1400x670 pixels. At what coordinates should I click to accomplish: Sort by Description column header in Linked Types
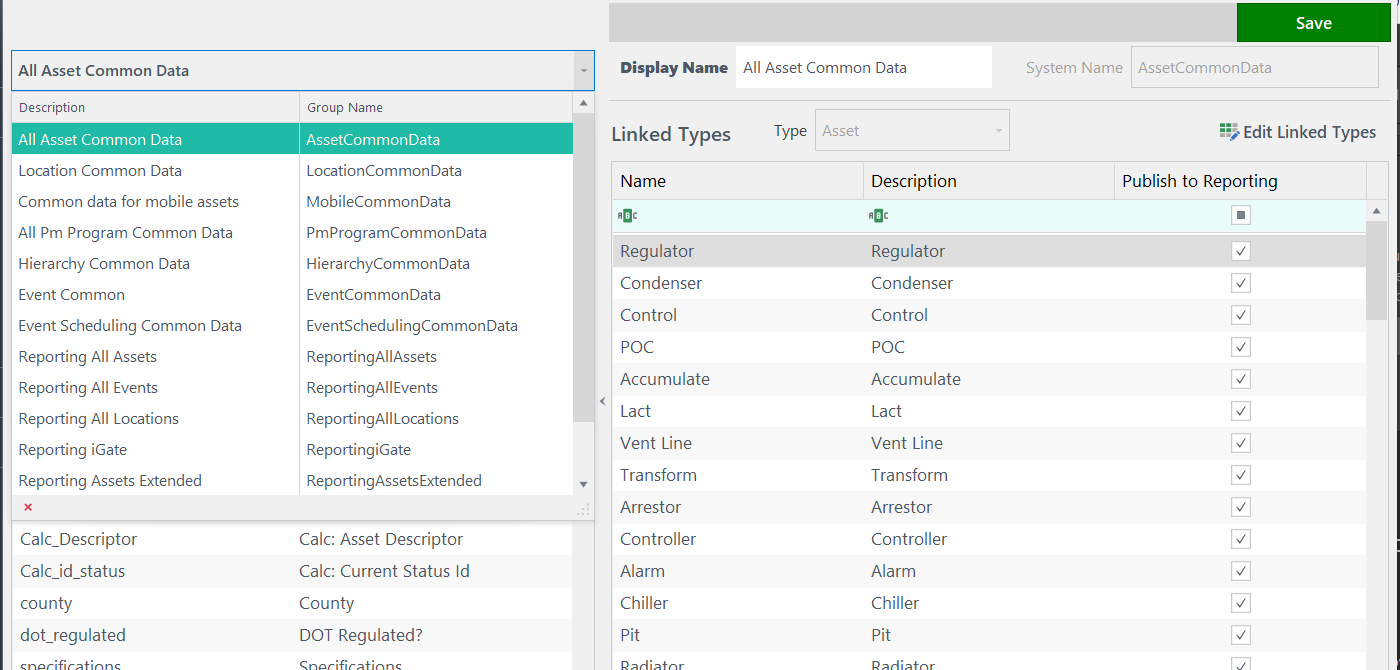[989, 181]
